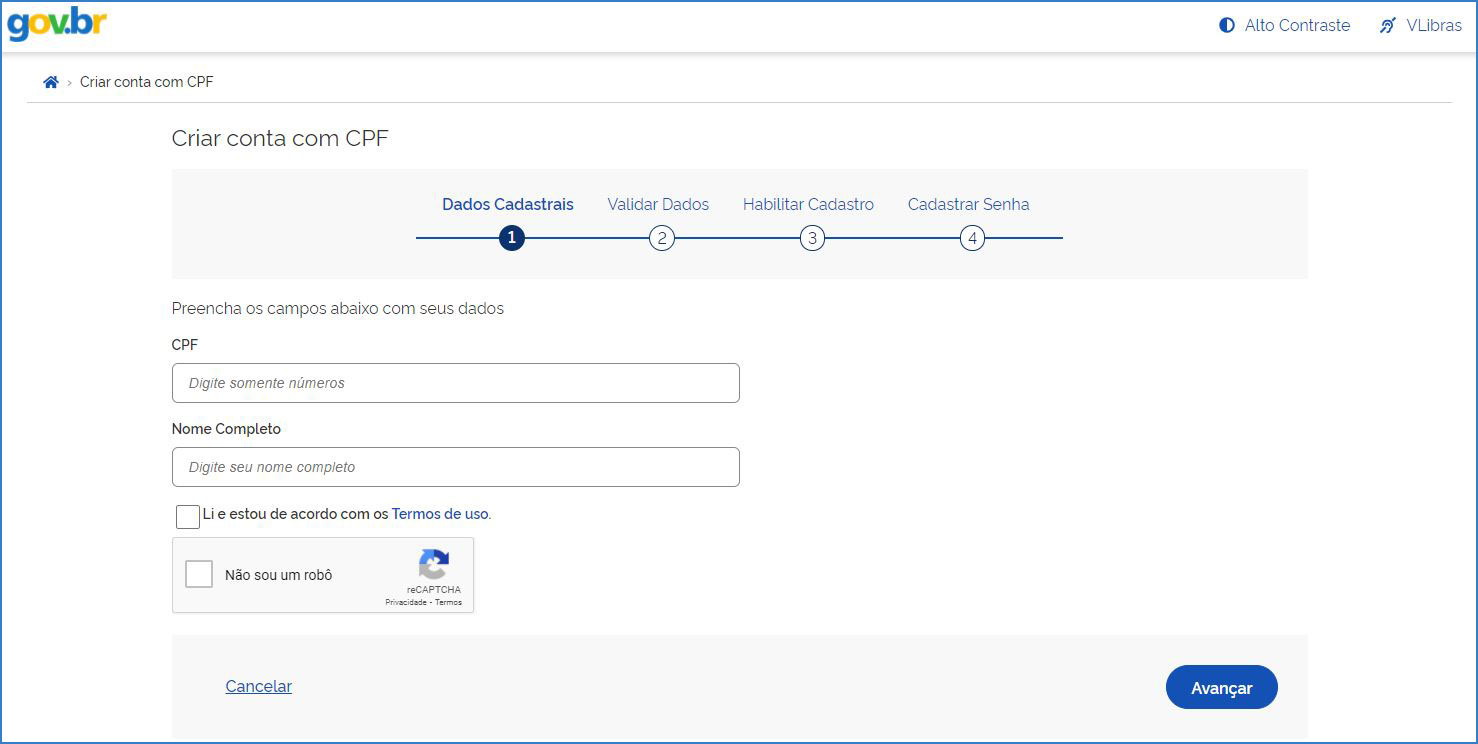
Task: Focus the CPF input field
Action: coord(455,383)
